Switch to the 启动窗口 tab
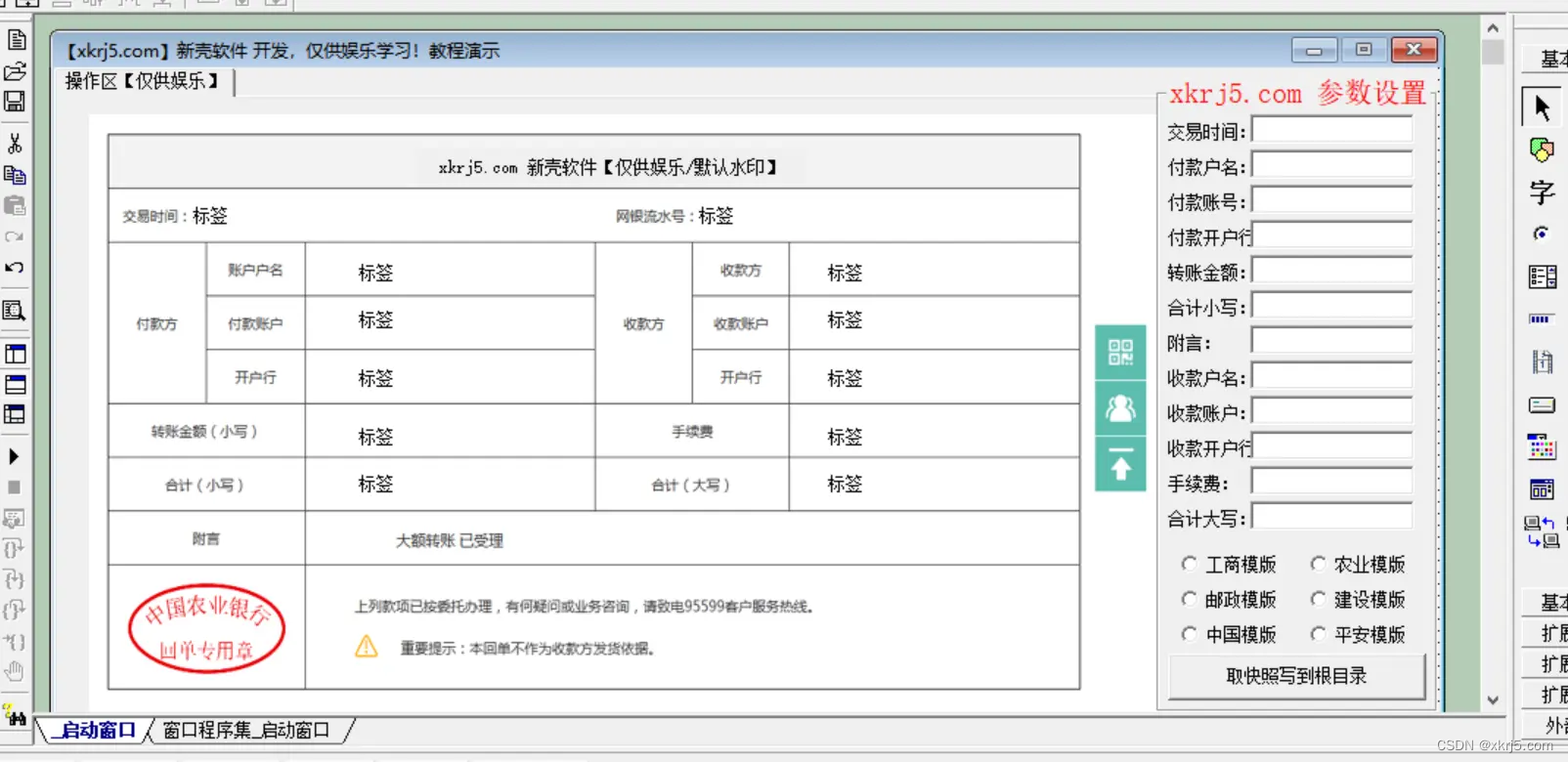 (x=95, y=730)
